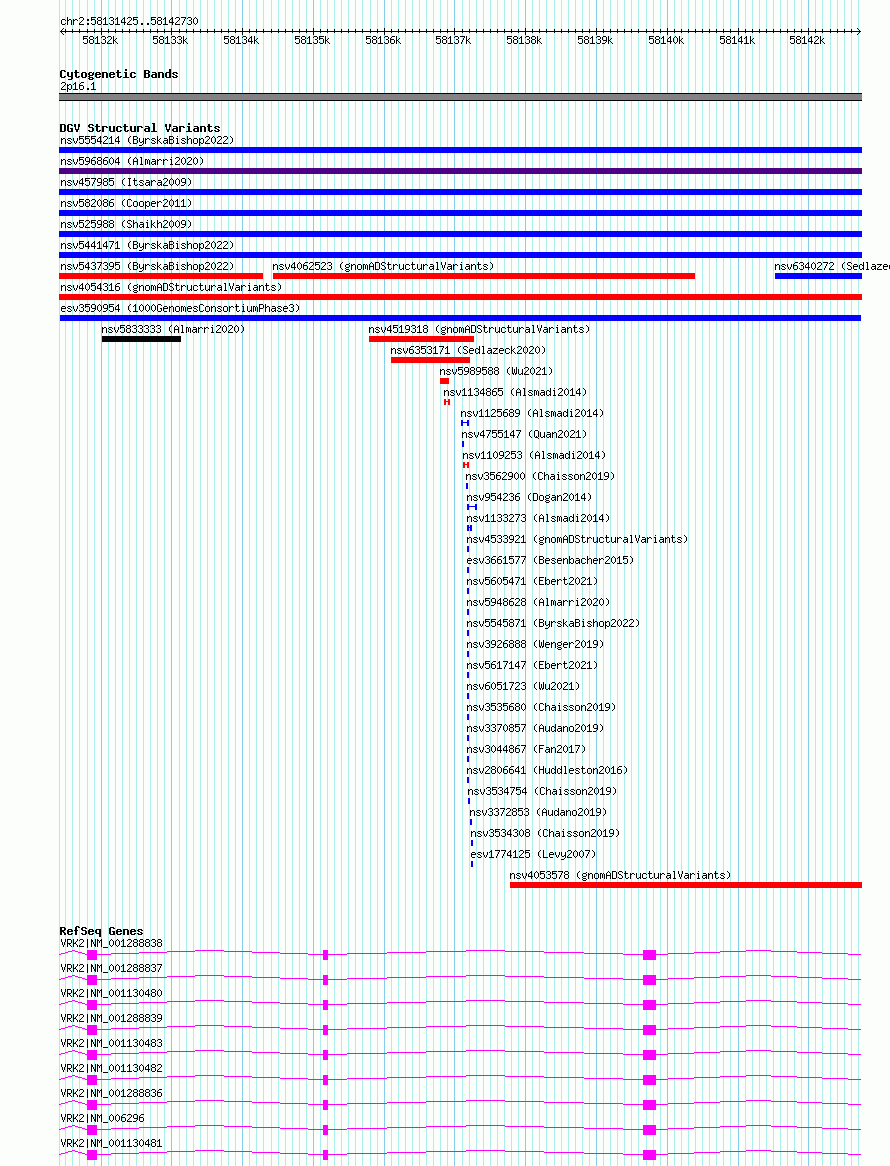Click the nsv3372853 (Audano2019) label
890x1166 pixels.
[x=538, y=812]
